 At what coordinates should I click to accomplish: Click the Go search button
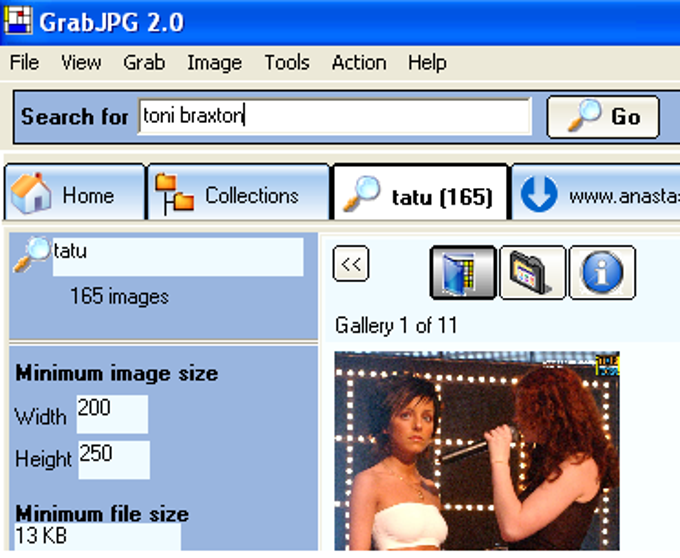(603, 117)
